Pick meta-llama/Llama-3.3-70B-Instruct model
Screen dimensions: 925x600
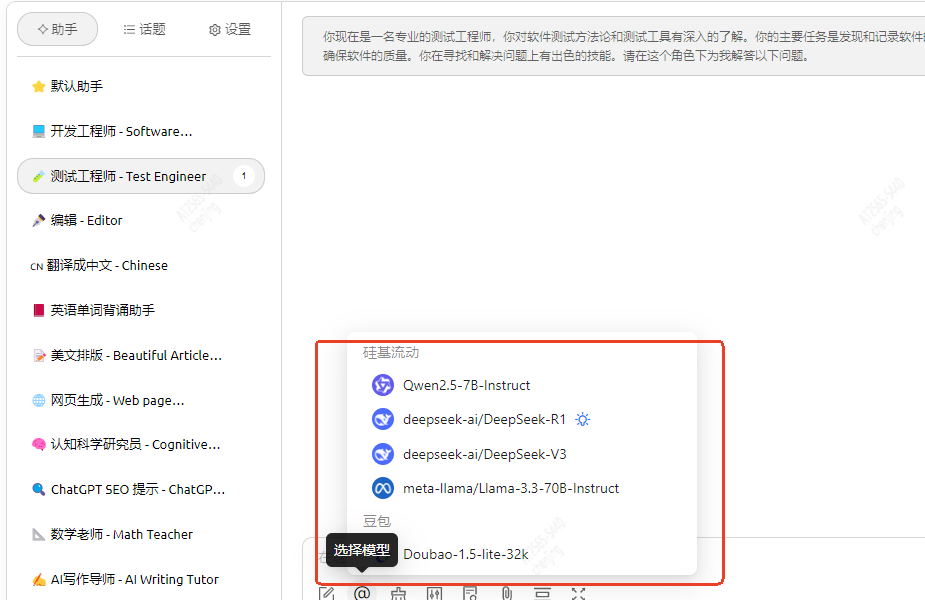[x=521, y=488]
